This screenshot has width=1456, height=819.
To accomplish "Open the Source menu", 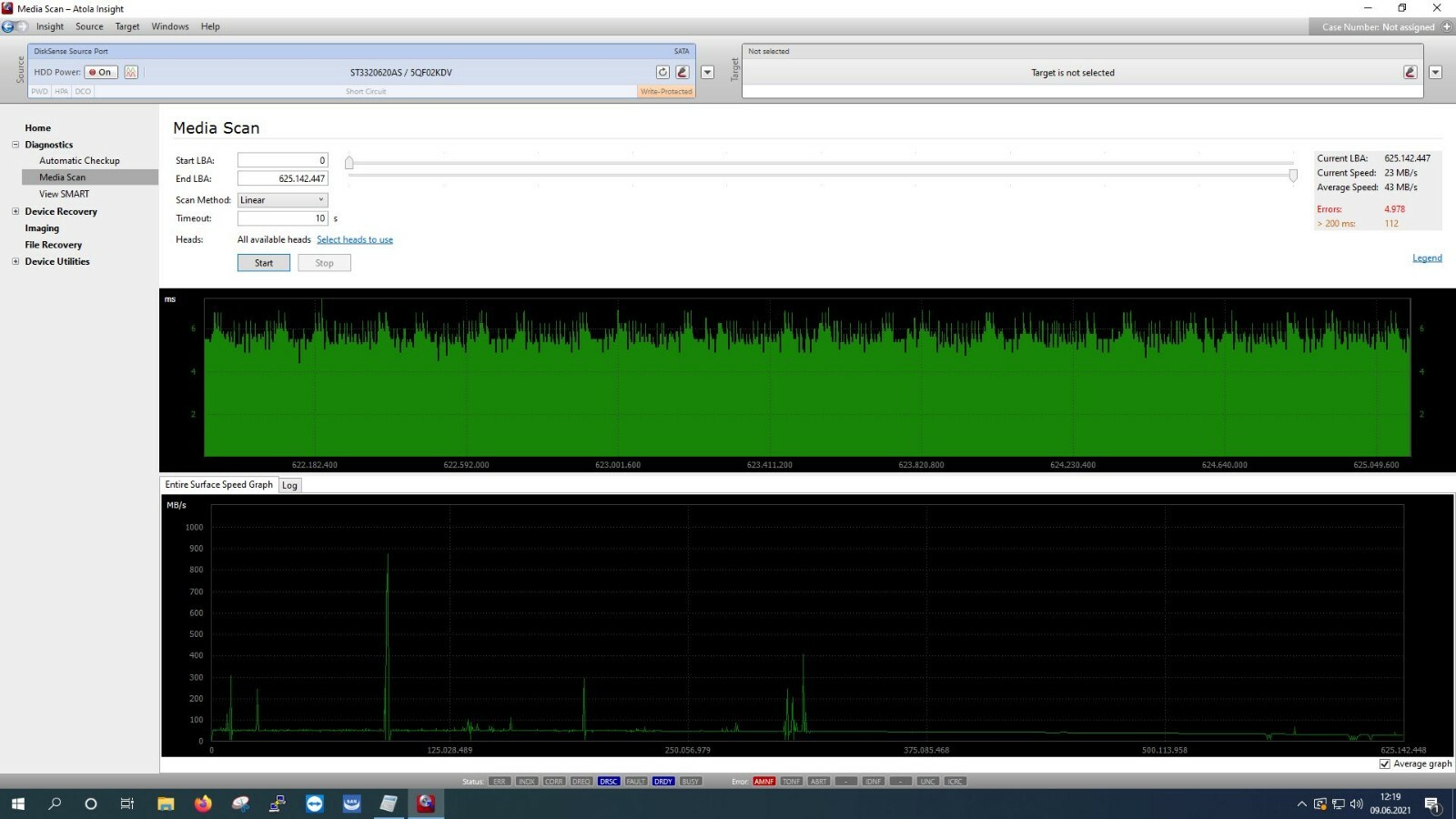I will [89, 26].
